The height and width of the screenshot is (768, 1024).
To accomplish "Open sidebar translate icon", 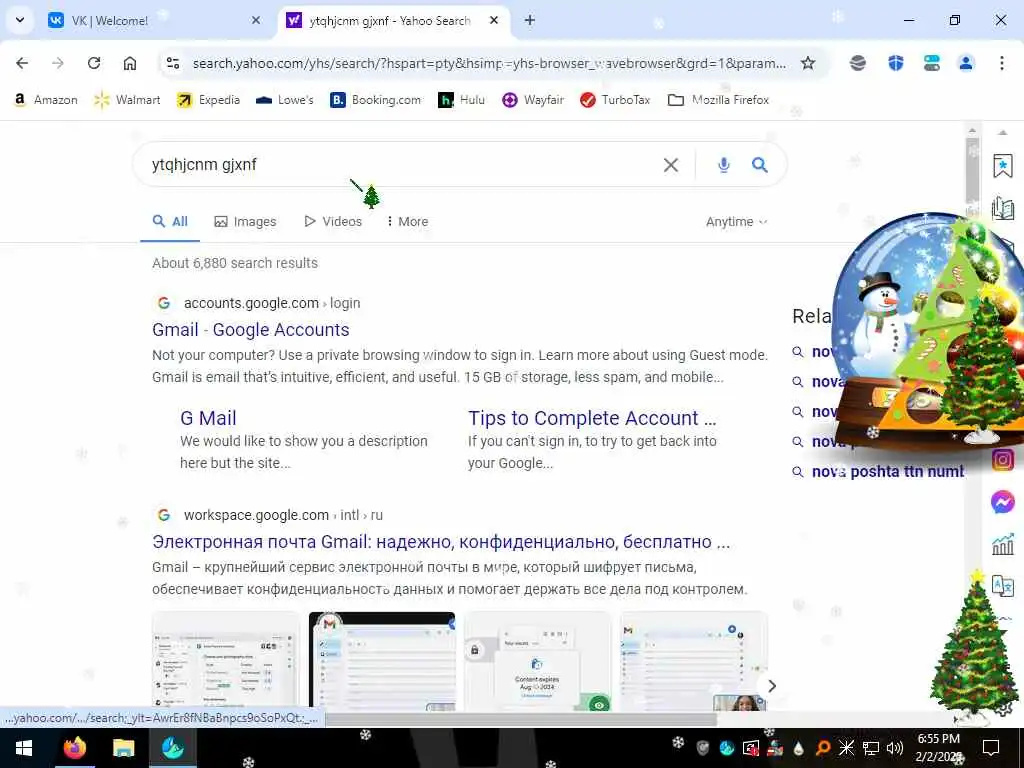I will [x=1002, y=585].
